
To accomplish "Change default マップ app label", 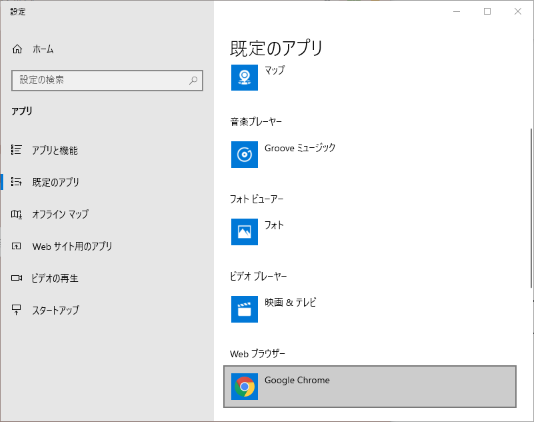I will coord(274,70).
